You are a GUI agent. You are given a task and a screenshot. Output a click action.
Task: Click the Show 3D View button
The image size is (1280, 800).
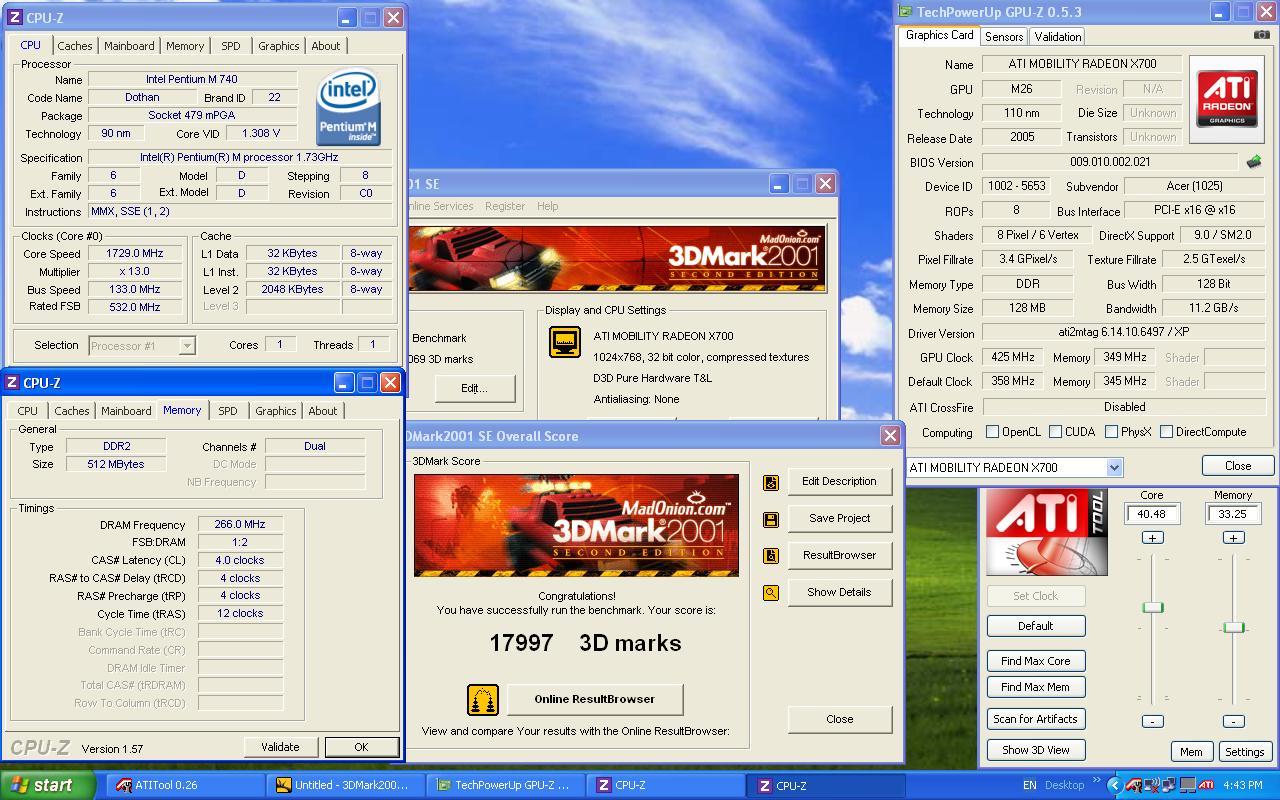(x=1036, y=750)
